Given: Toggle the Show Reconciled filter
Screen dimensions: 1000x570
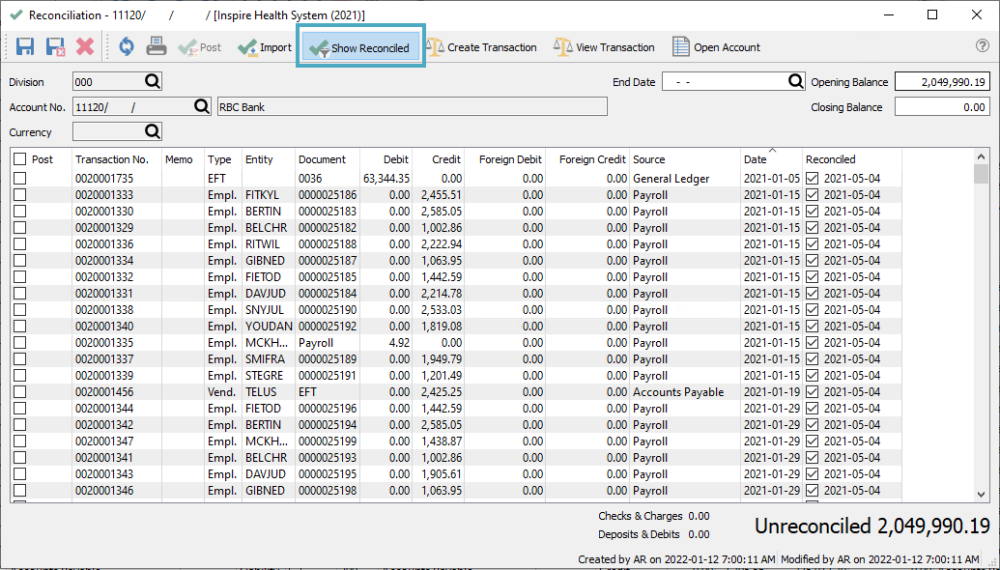Looking at the screenshot, I should [x=361, y=47].
